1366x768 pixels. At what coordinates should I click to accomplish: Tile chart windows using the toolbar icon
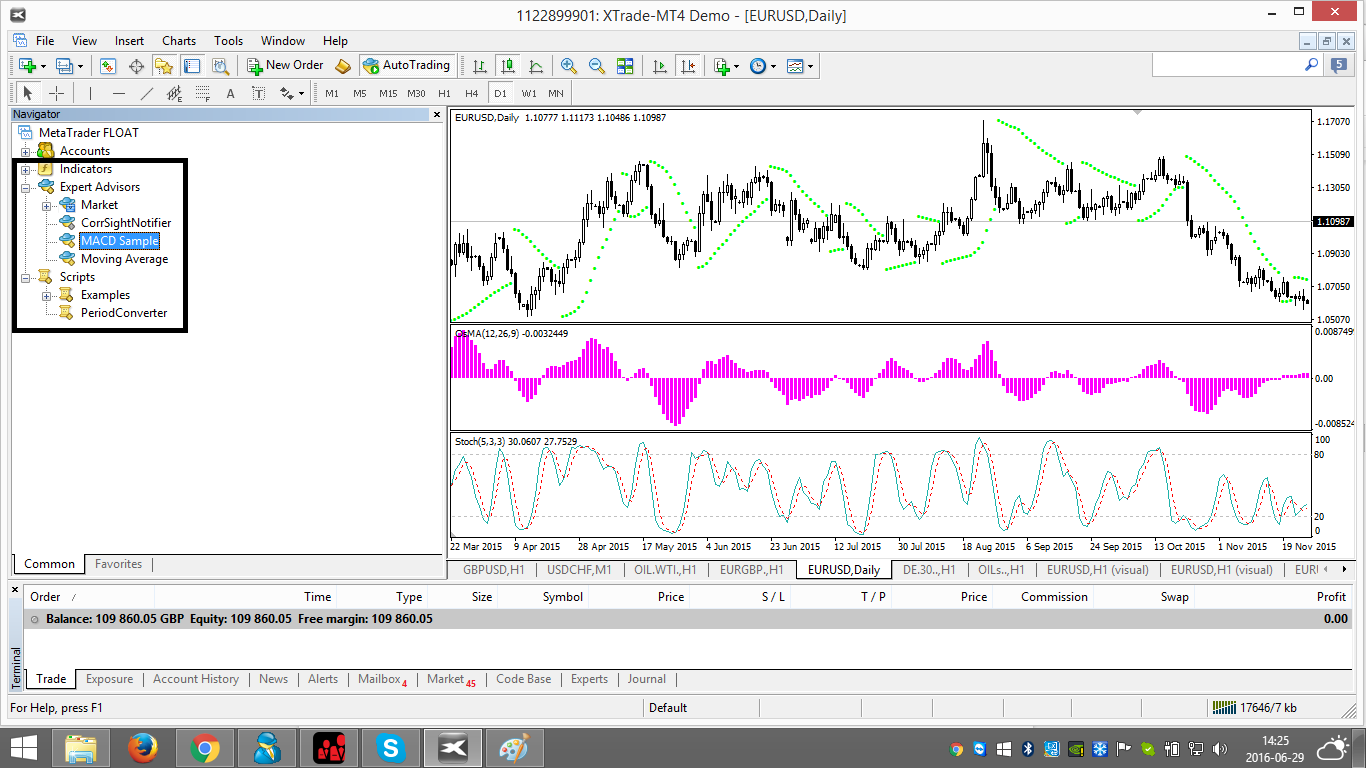pyautogui.click(x=625, y=66)
